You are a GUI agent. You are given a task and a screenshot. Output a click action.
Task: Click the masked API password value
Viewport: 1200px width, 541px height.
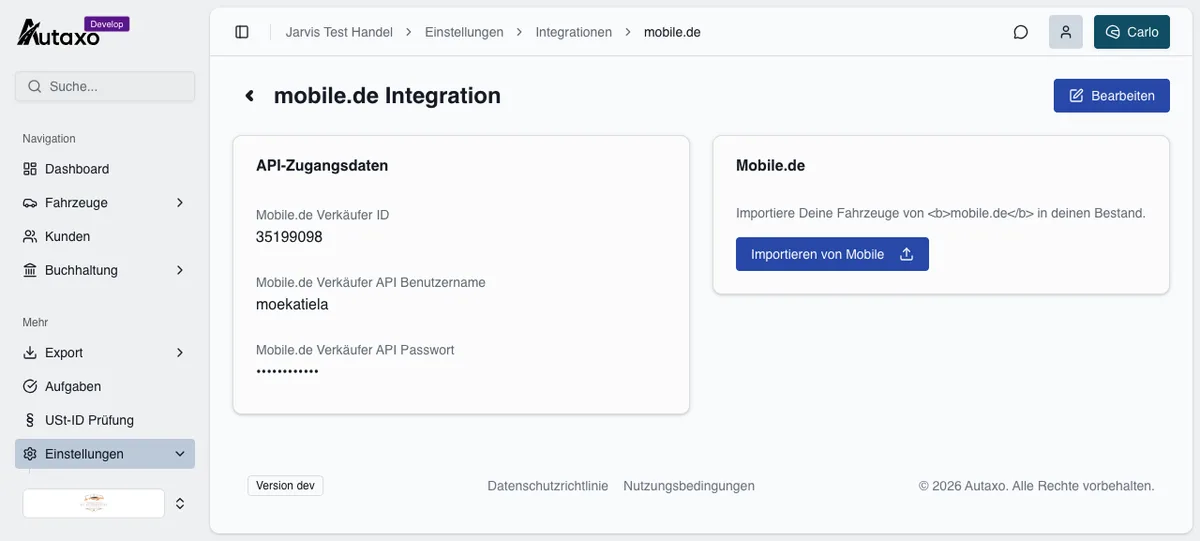(x=288, y=371)
